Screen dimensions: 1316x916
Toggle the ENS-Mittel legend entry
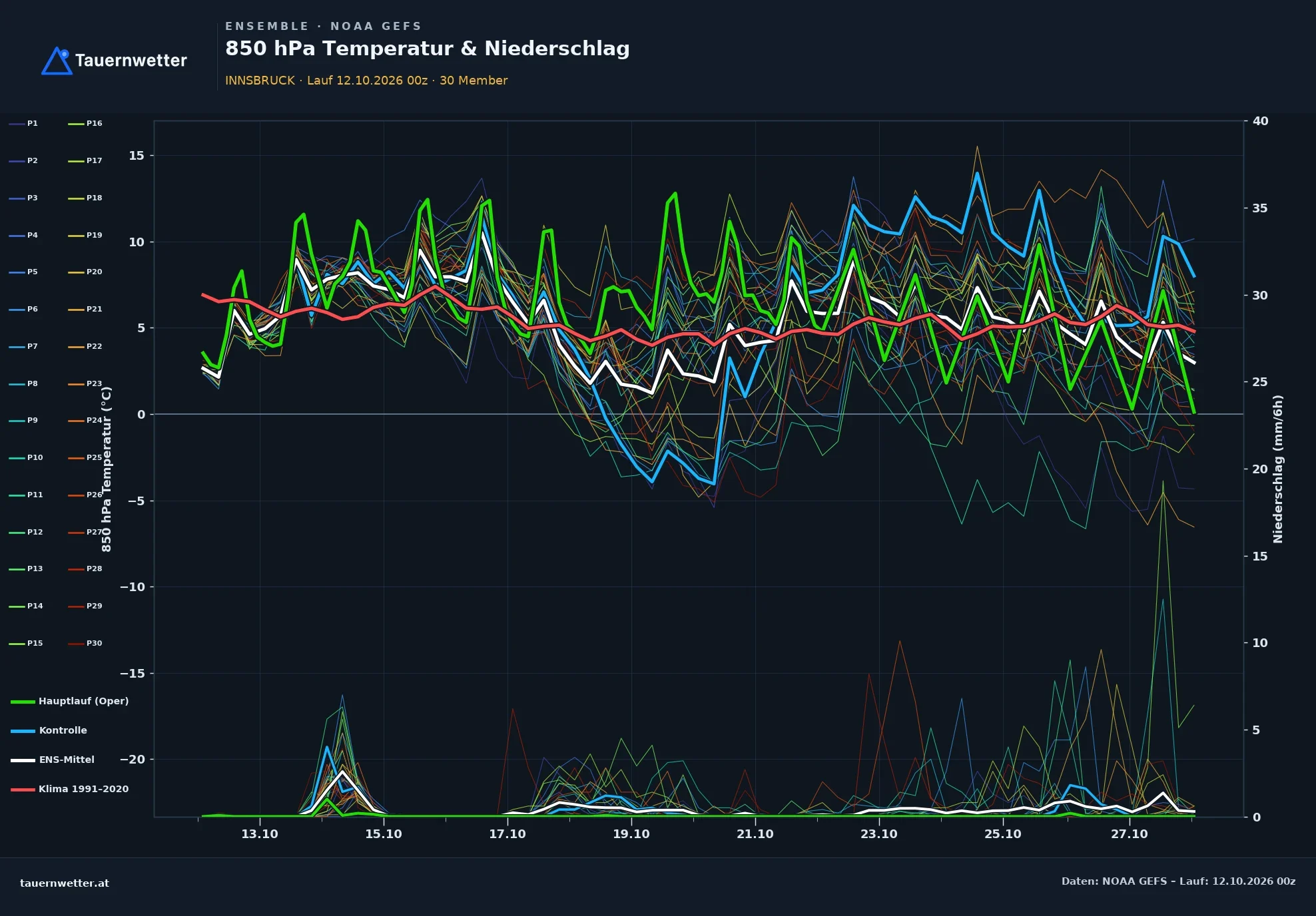[53, 760]
